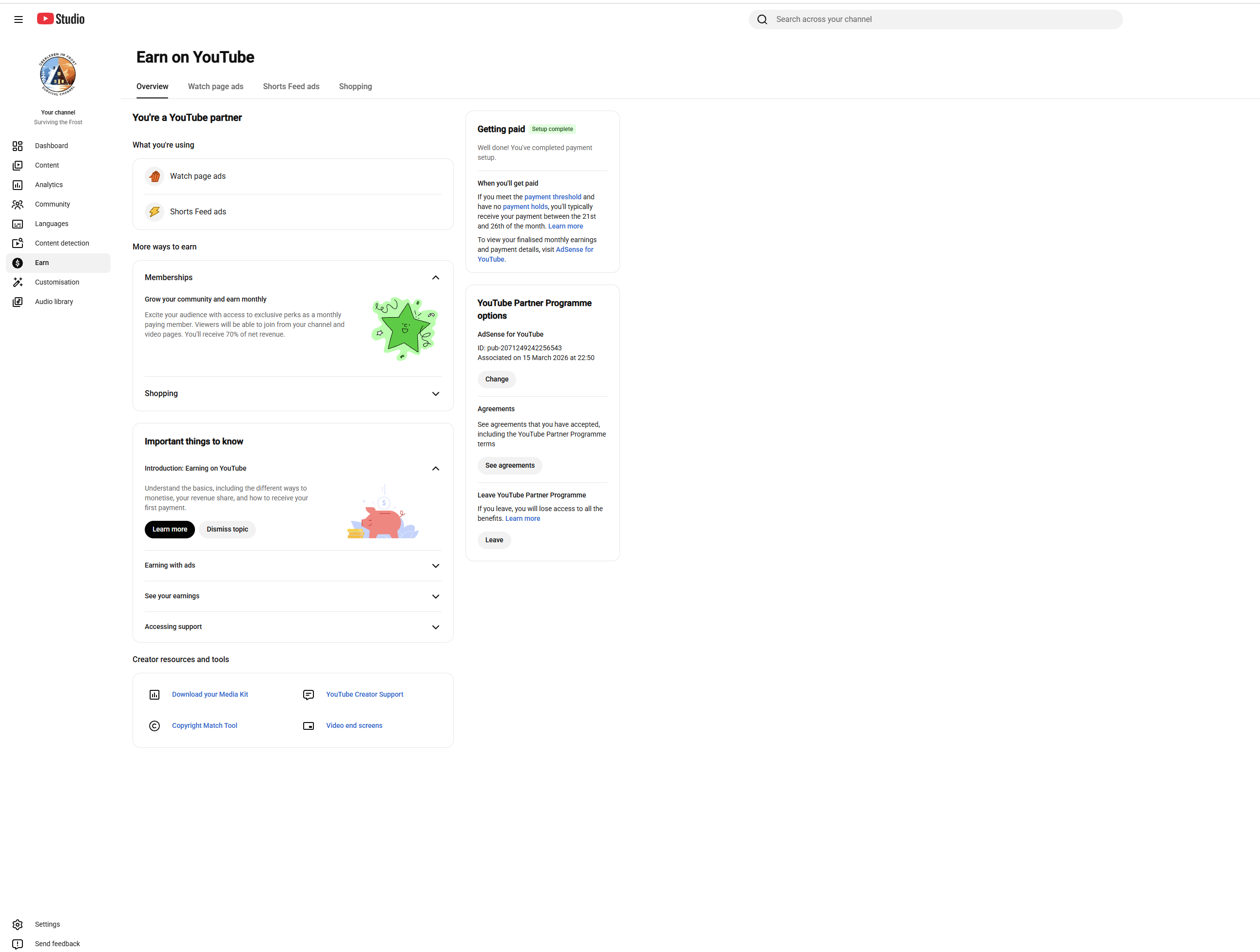Viewport: 1260px width, 952px height.
Task: Switch to the Overview tab
Action: coord(152,87)
